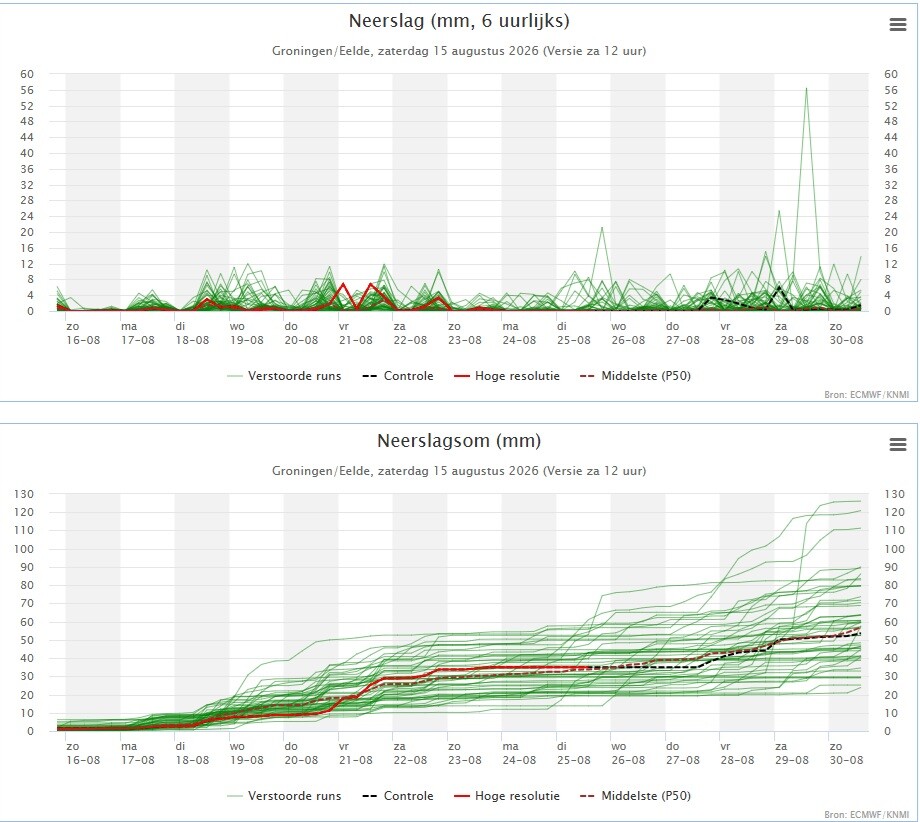Screen dimensions: 920x822
Task: Click the 21 mm spike near 25-08
Action: coord(601,228)
